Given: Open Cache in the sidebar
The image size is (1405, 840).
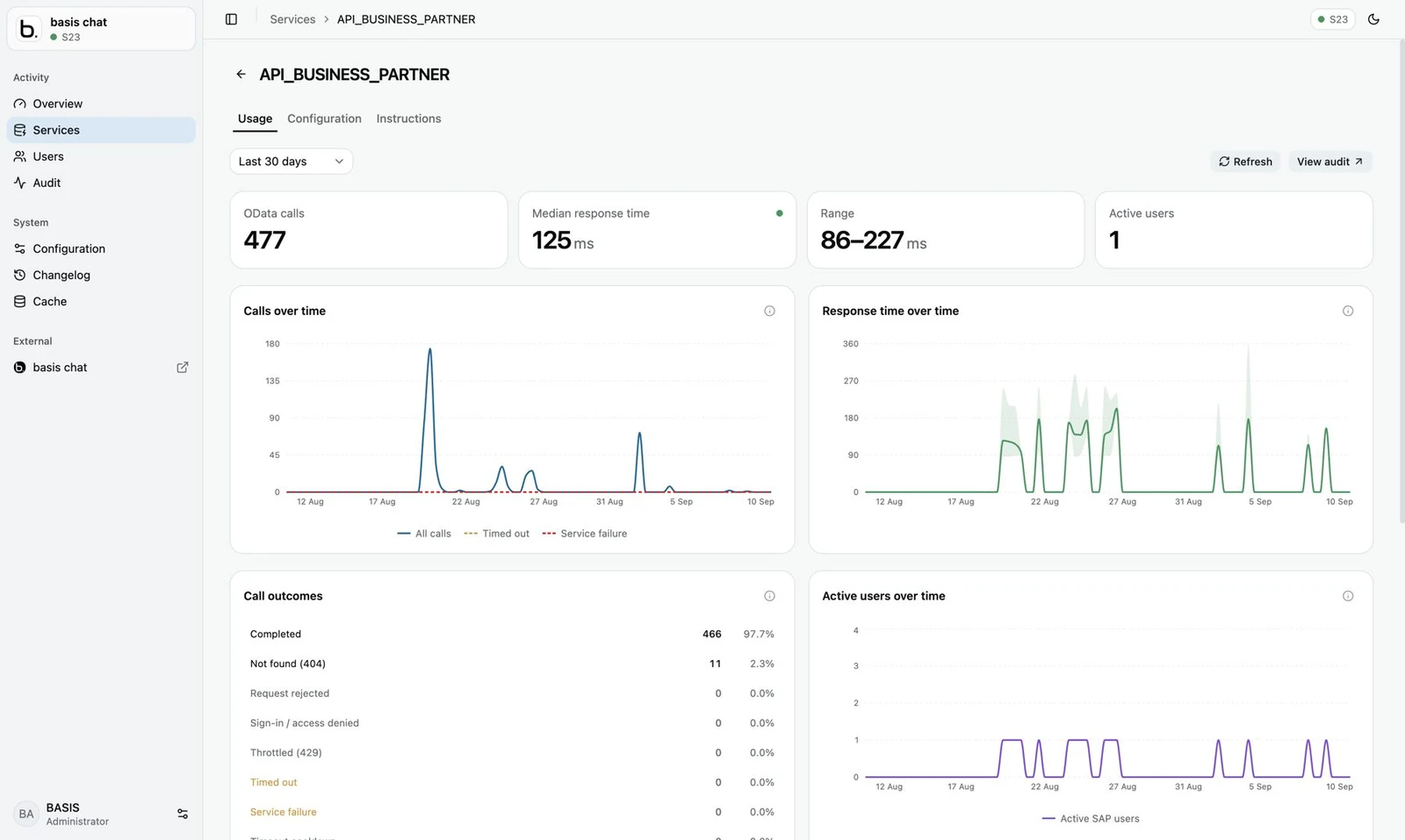Looking at the screenshot, I should pyautogui.click(x=101, y=301).
